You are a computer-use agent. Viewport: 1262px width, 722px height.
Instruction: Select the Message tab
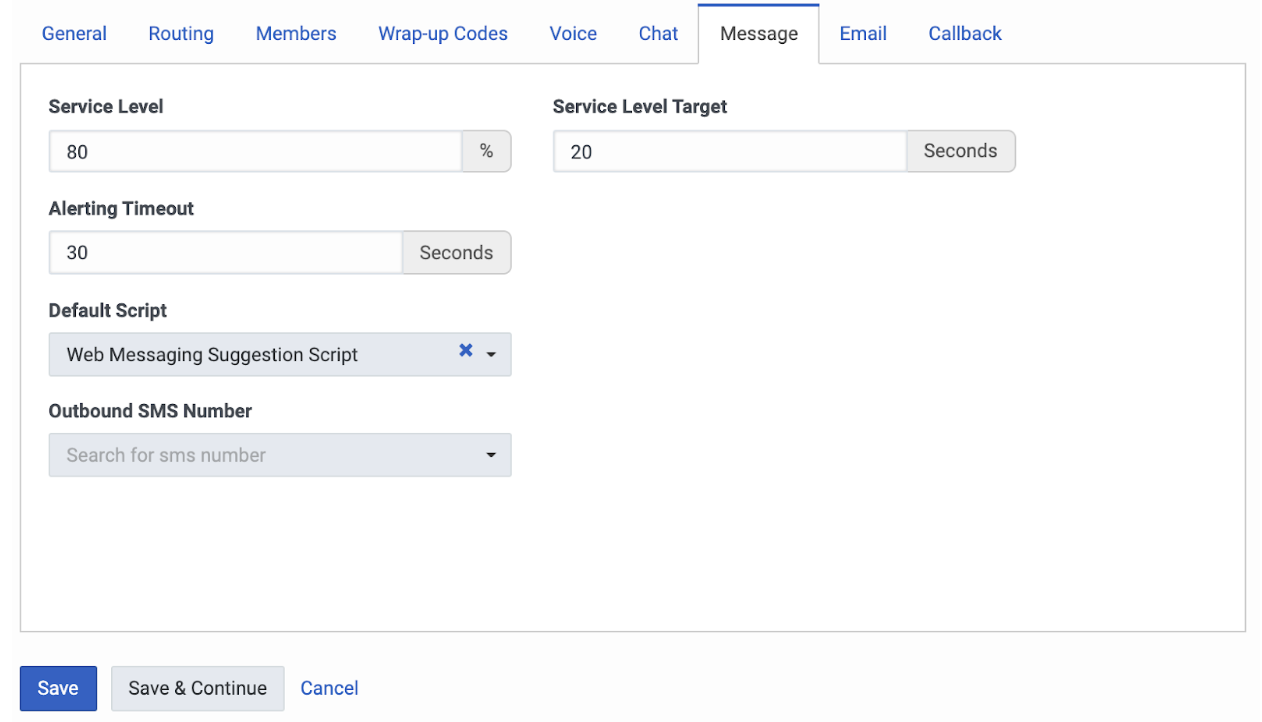click(759, 34)
